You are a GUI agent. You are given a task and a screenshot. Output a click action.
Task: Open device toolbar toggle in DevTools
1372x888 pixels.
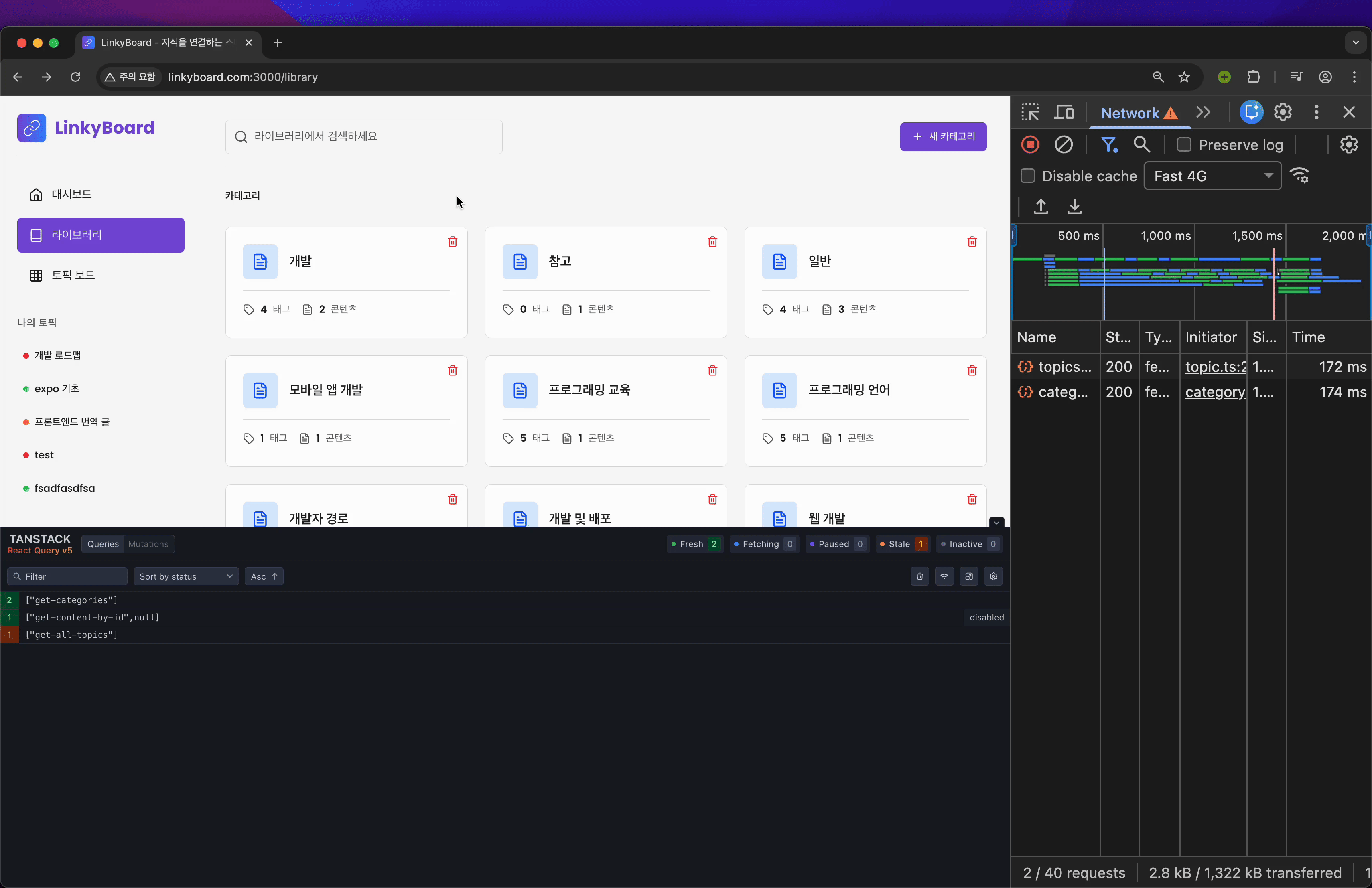(1064, 112)
